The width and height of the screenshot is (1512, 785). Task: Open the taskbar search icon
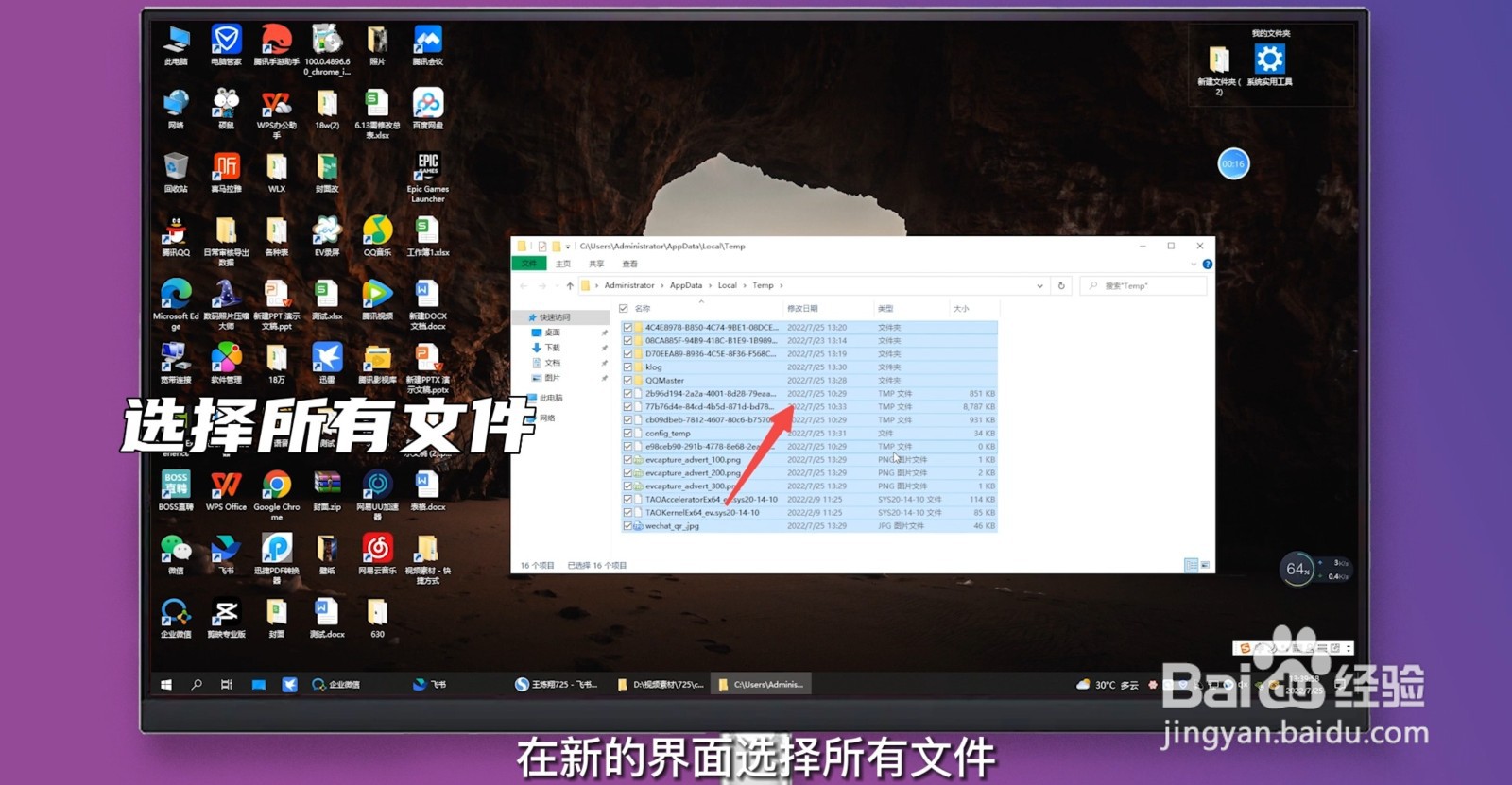(x=197, y=684)
